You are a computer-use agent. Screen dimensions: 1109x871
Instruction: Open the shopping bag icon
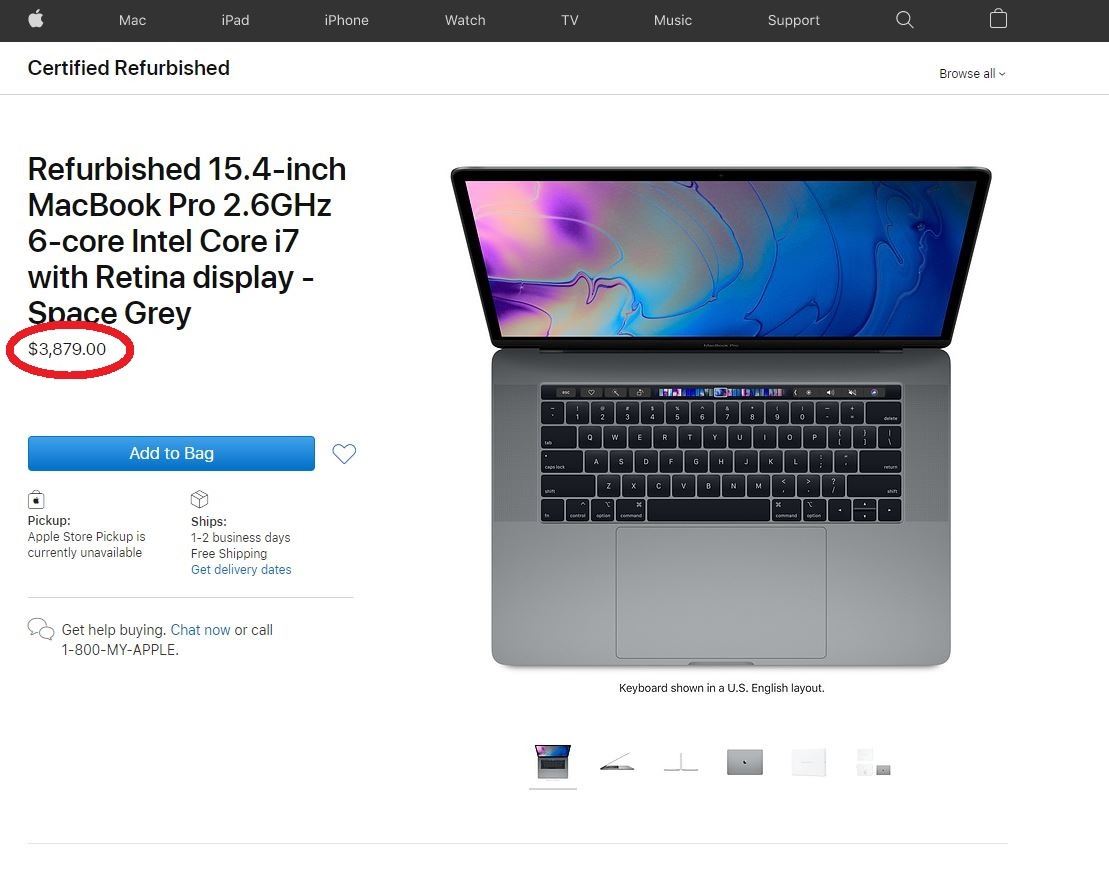tap(998, 18)
